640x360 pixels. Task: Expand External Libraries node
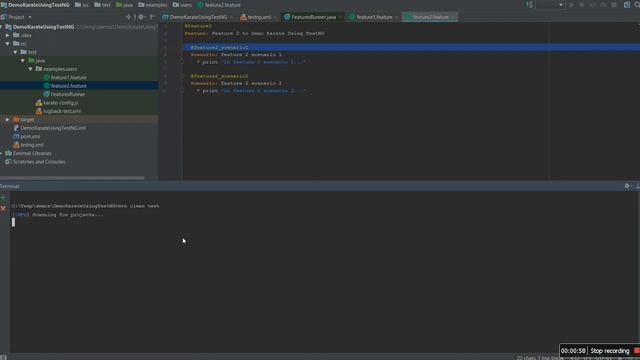[x=1, y=153]
